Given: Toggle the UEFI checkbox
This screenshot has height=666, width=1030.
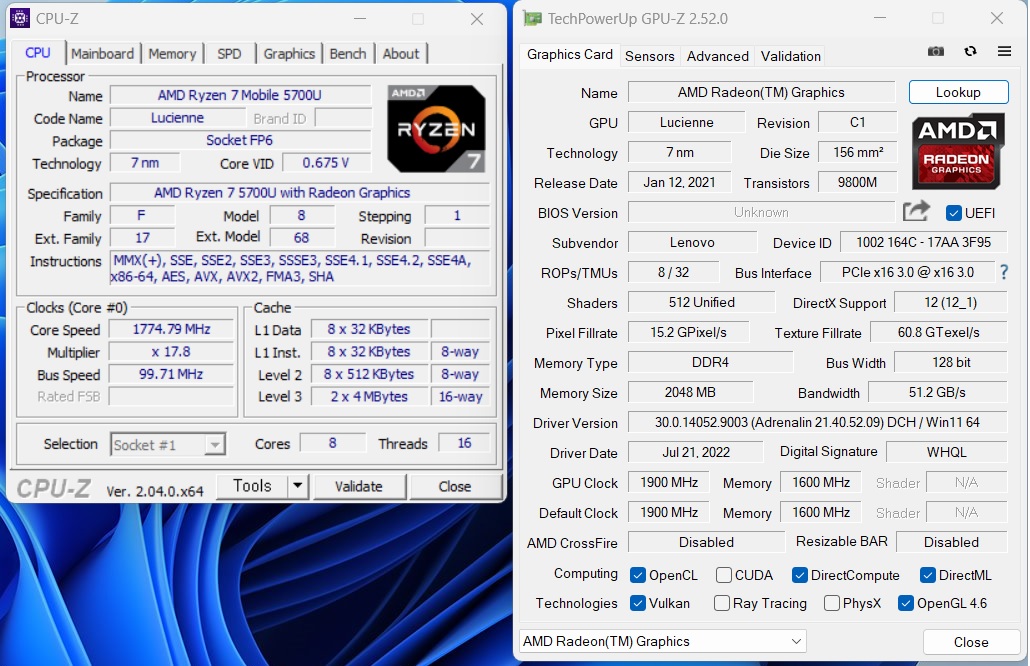Looking at the screenshot, I should point(954,213).
